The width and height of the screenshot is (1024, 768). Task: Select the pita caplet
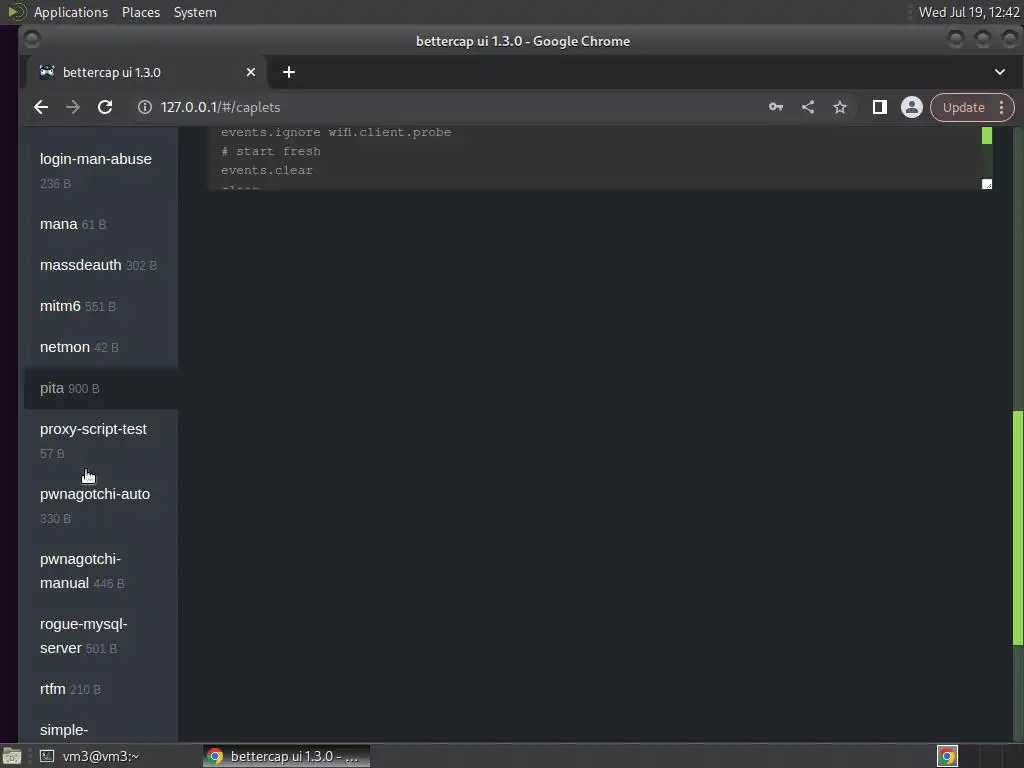coord(101,388)
